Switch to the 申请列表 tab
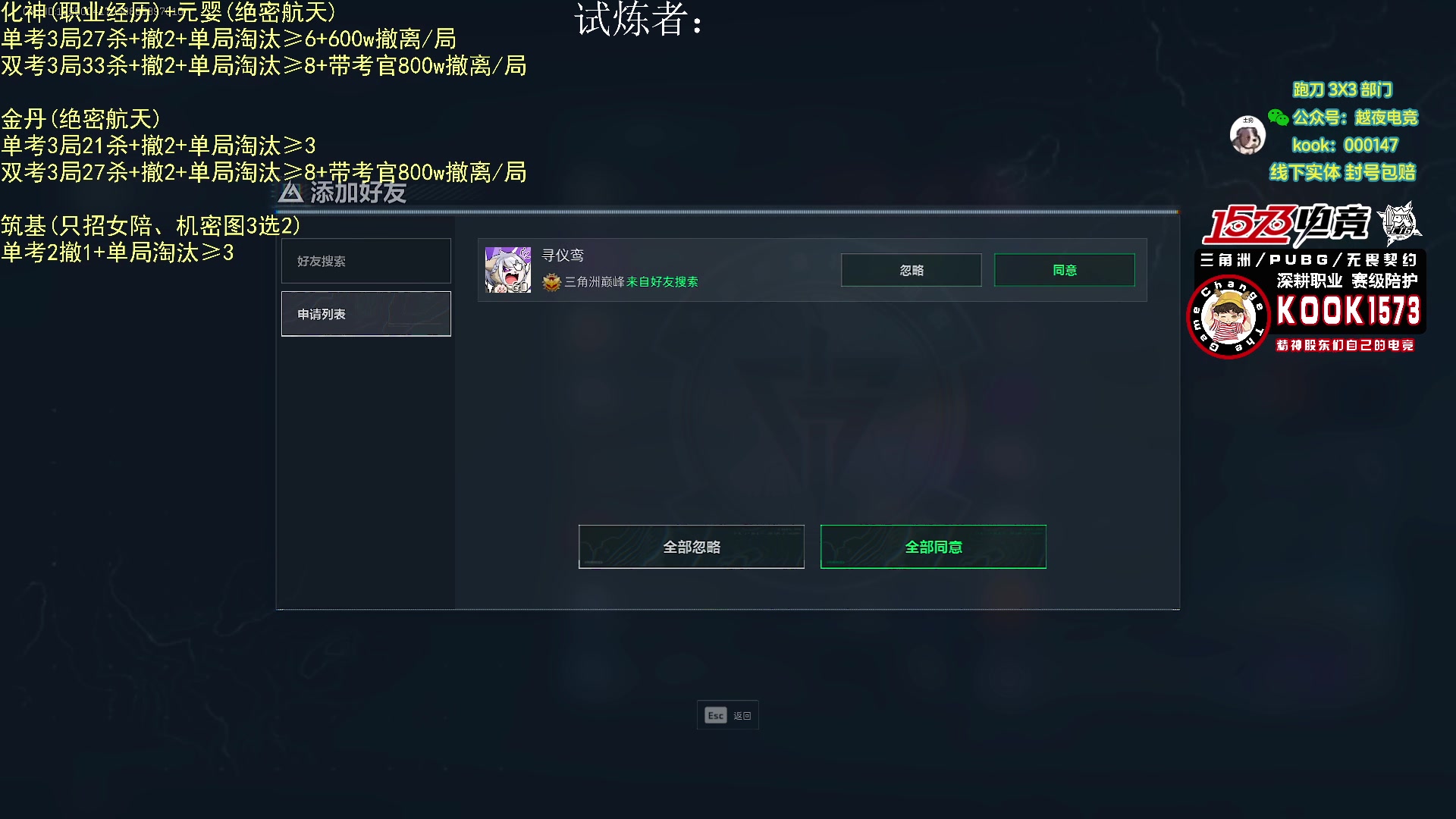The image size is (1456, 819). (x=366, y=314)
